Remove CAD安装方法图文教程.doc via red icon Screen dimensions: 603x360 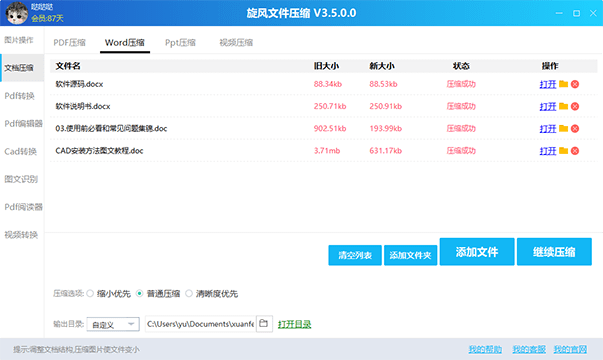[575, 151]
